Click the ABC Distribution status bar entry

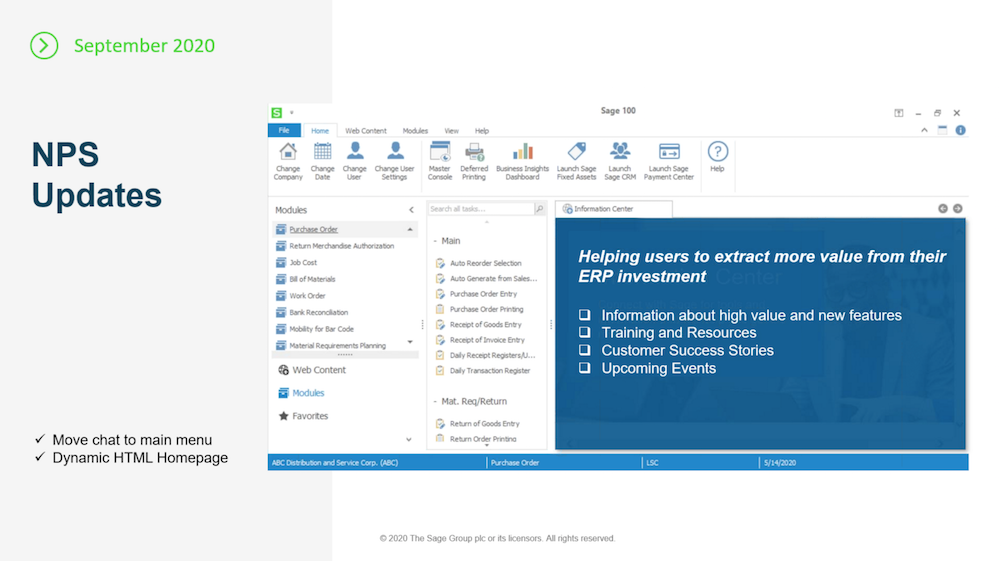pyautogui.click(x=335, y=463)
